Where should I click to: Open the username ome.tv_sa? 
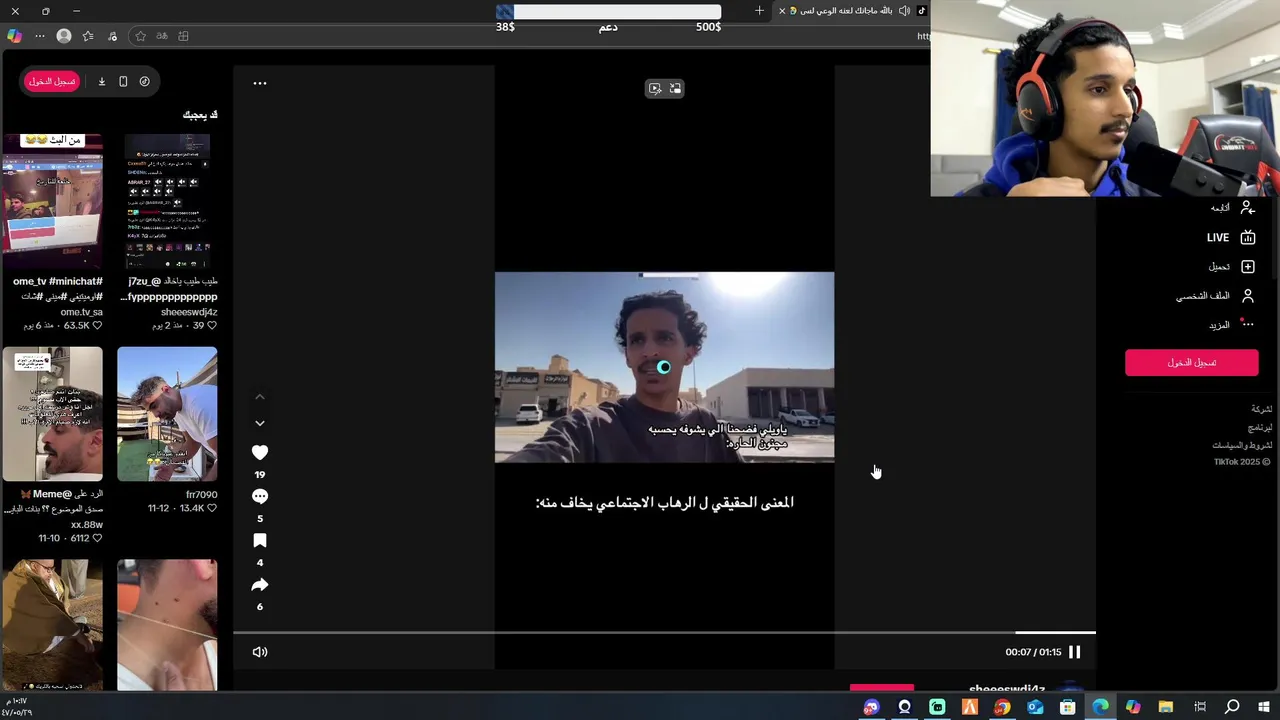point(81,312)
